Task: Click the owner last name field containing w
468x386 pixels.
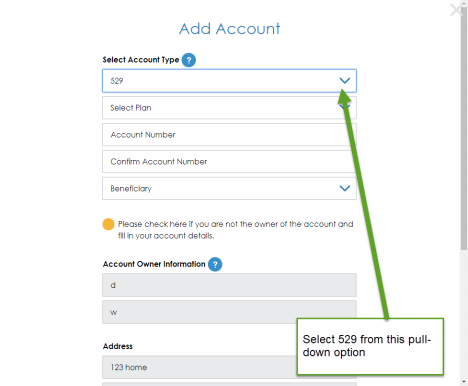Action: pyautogui.click(x=229, y=312)
